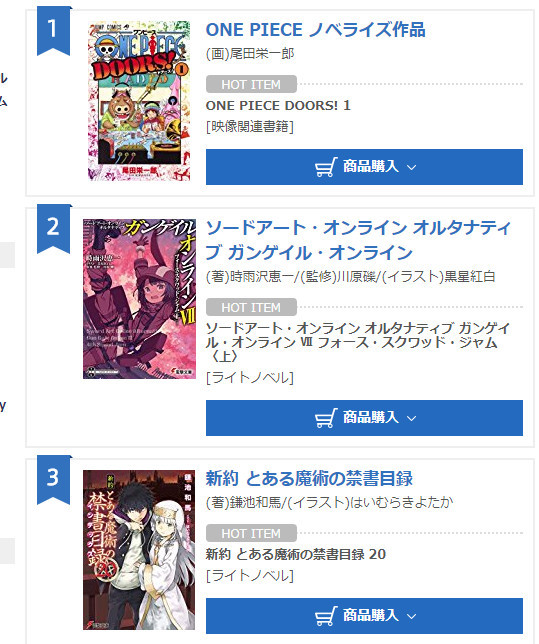539x644 pixels.
Task: Expand purchase chevron for ガンゲイル・オンライン
Action: tap(411, 418)
